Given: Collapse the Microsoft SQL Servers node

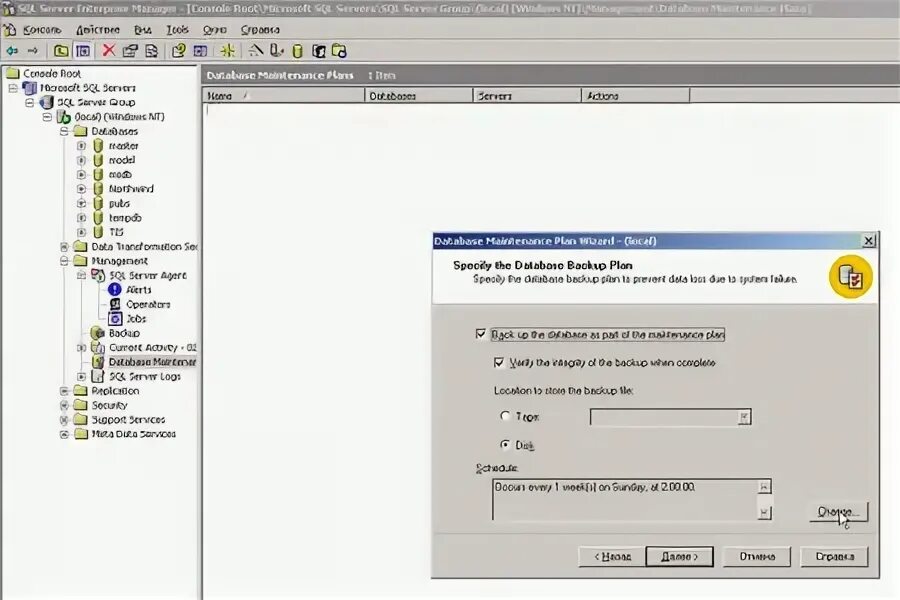Looking at the screenshot, I should pos(13,88).
